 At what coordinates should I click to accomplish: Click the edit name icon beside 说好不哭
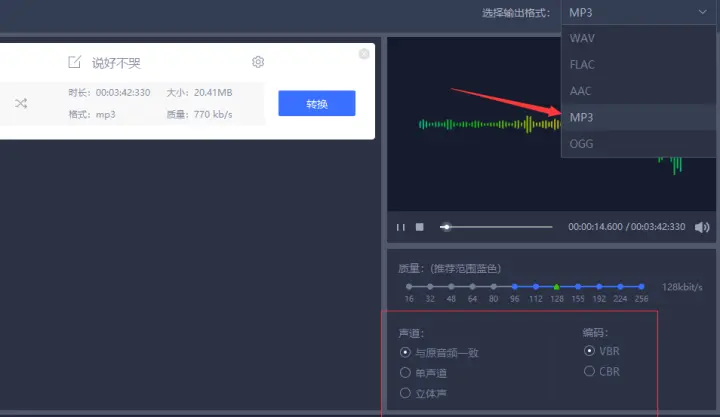74,62
